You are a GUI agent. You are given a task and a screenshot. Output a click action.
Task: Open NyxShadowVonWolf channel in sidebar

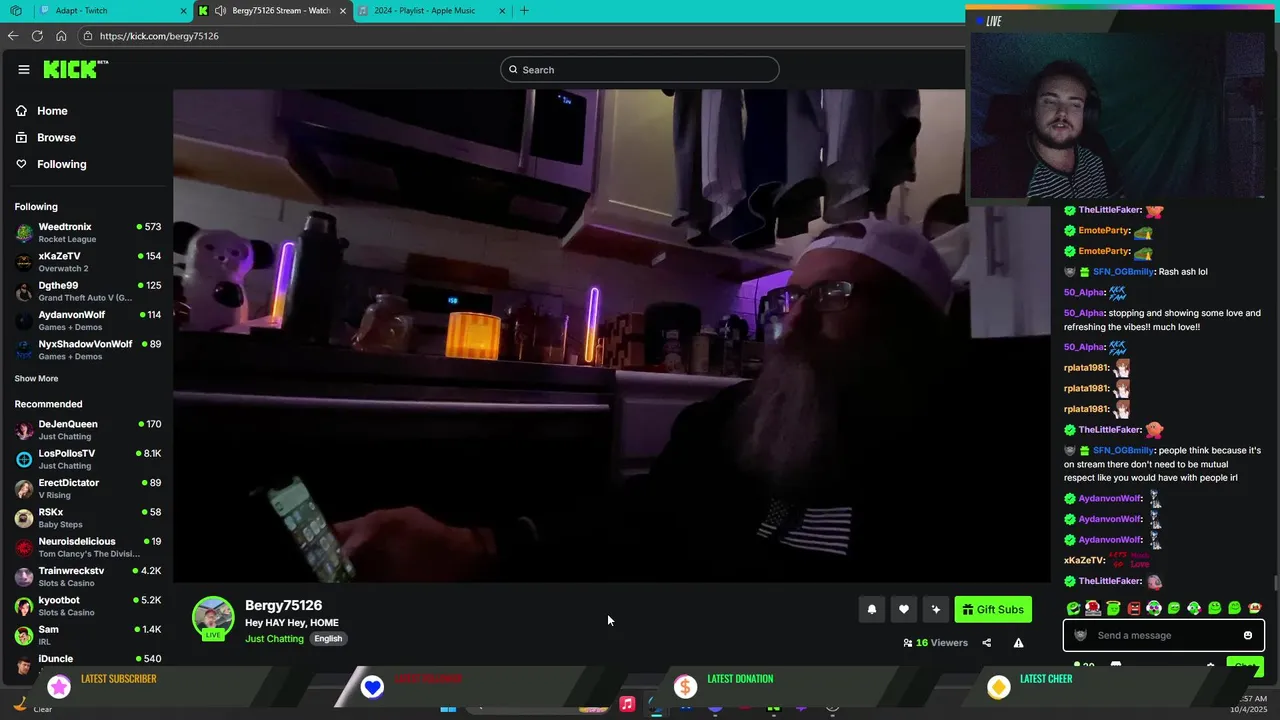pyautogui.click(x=88, y=350)
